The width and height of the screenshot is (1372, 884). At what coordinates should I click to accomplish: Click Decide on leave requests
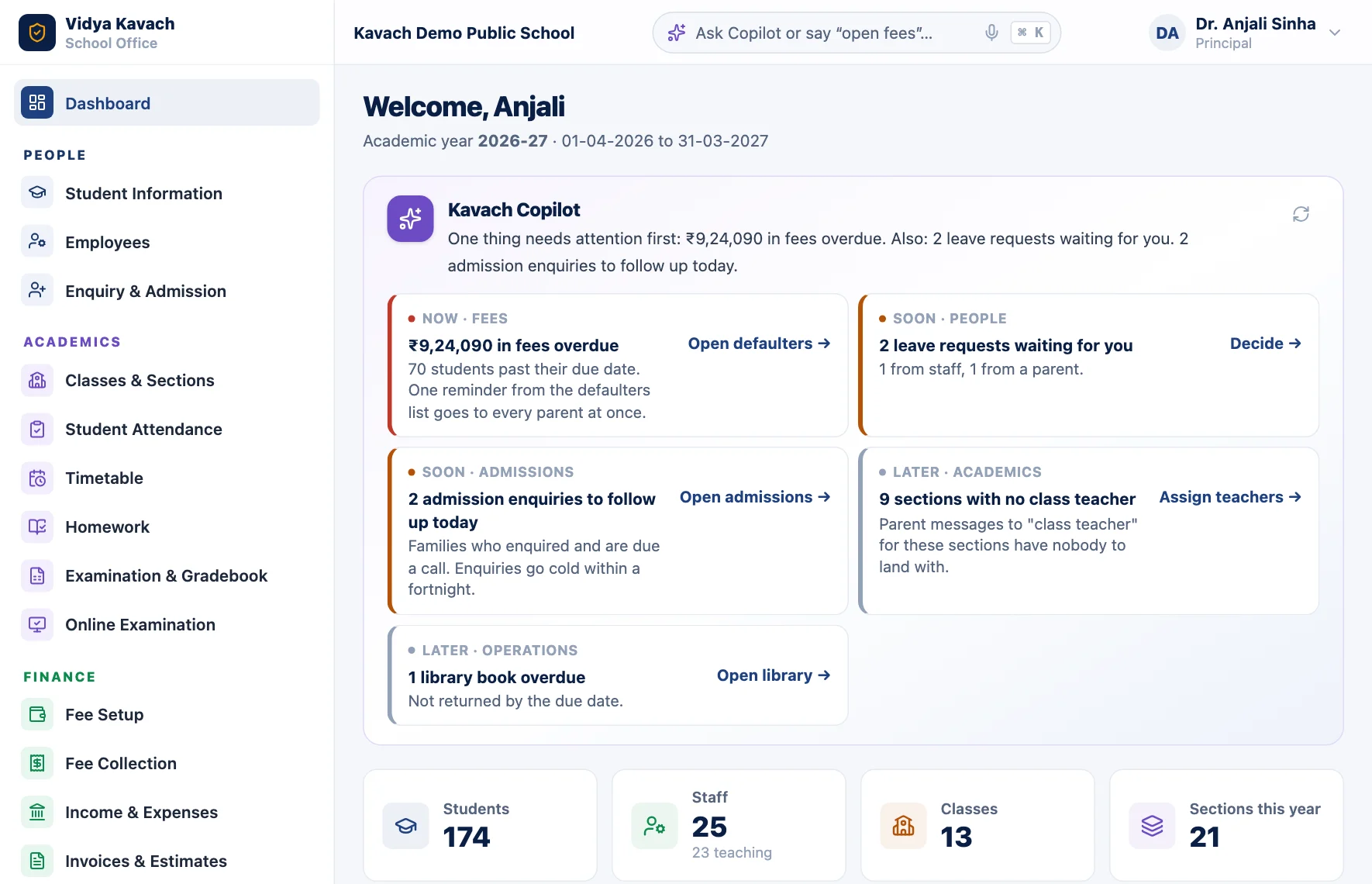[x=1265, y=344]
